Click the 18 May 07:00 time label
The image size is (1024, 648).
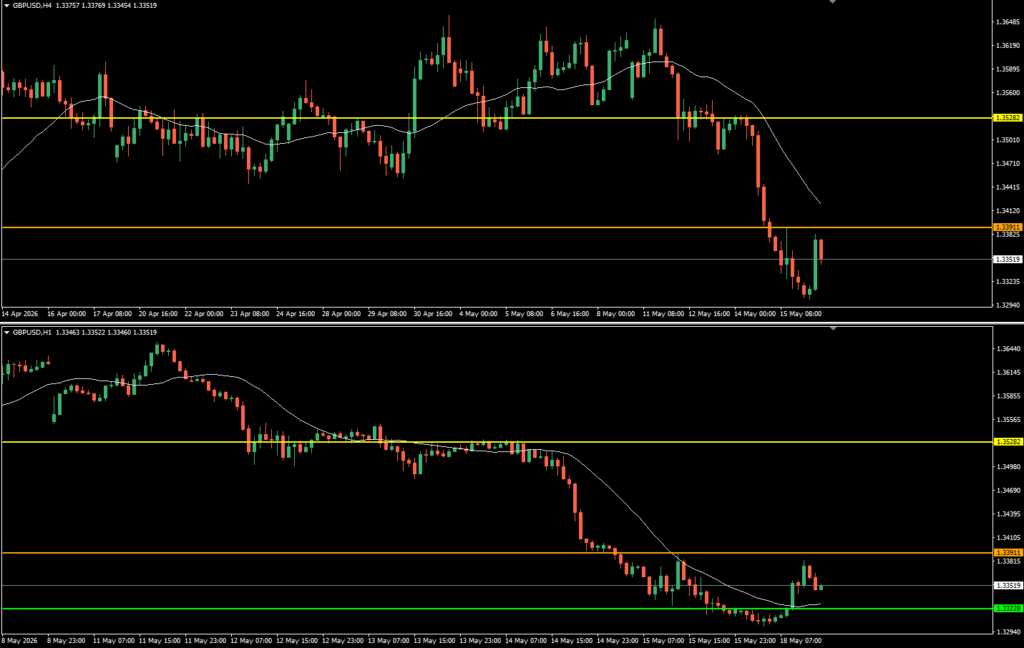coord(801,641)
